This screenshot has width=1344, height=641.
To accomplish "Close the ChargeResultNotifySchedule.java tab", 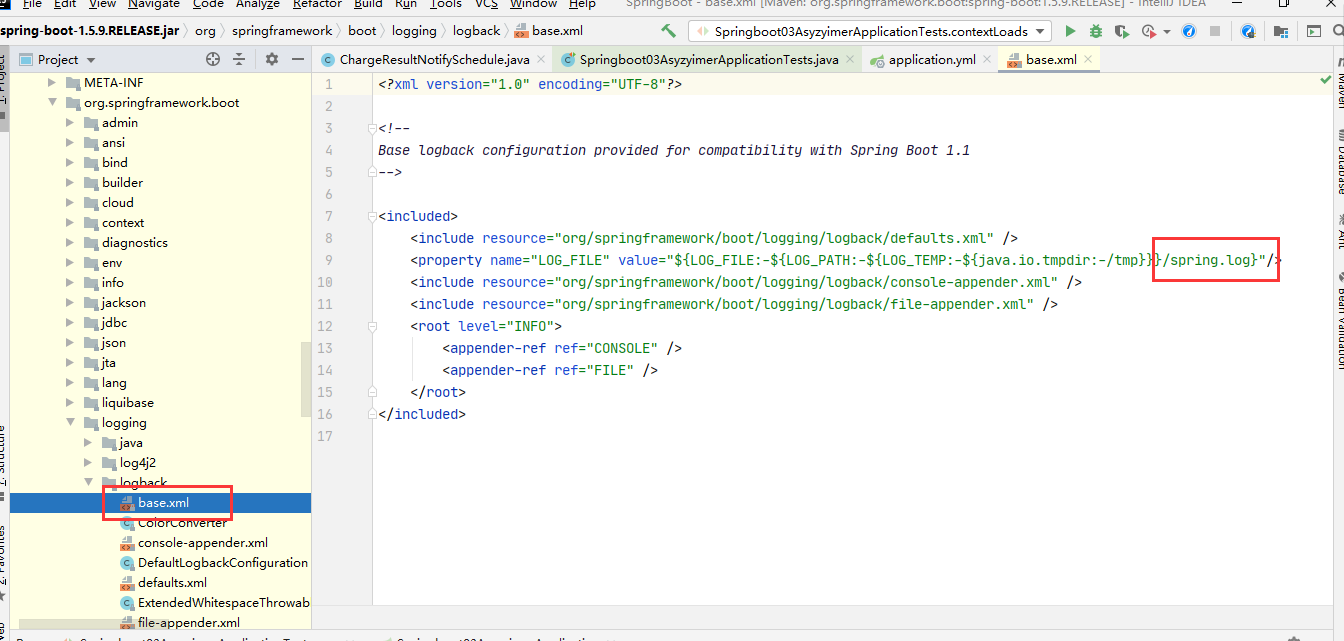I will point(541,60).
